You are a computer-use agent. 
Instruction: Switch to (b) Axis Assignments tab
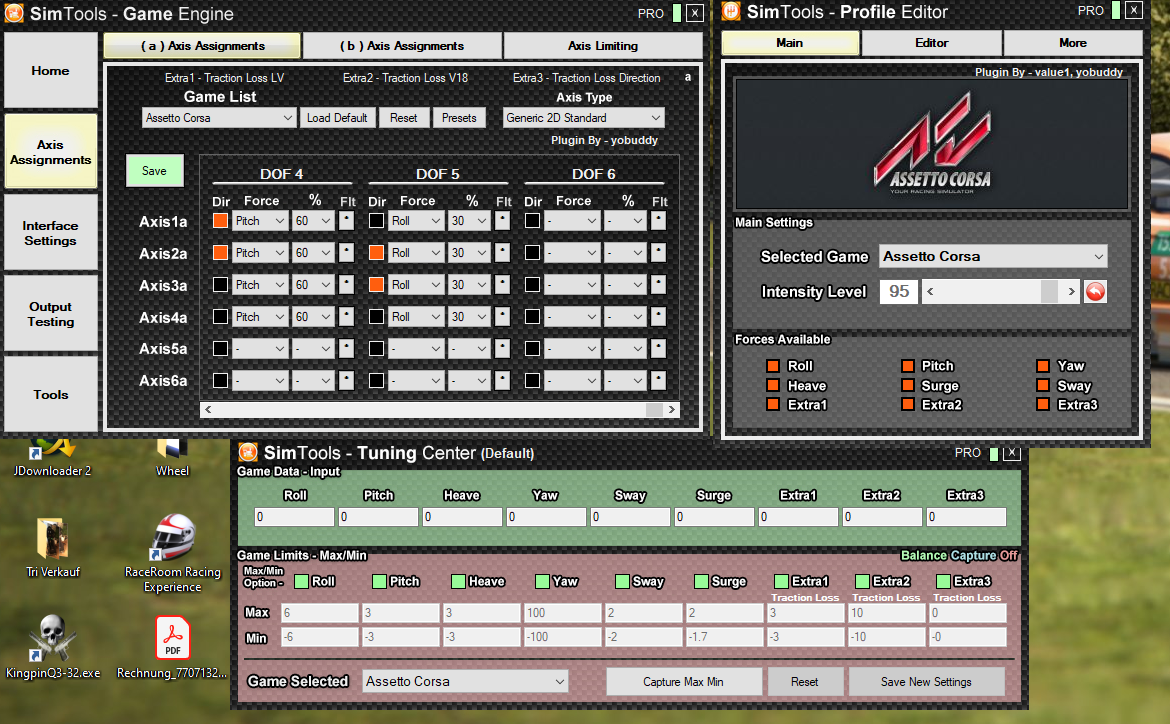click(402, 46)
